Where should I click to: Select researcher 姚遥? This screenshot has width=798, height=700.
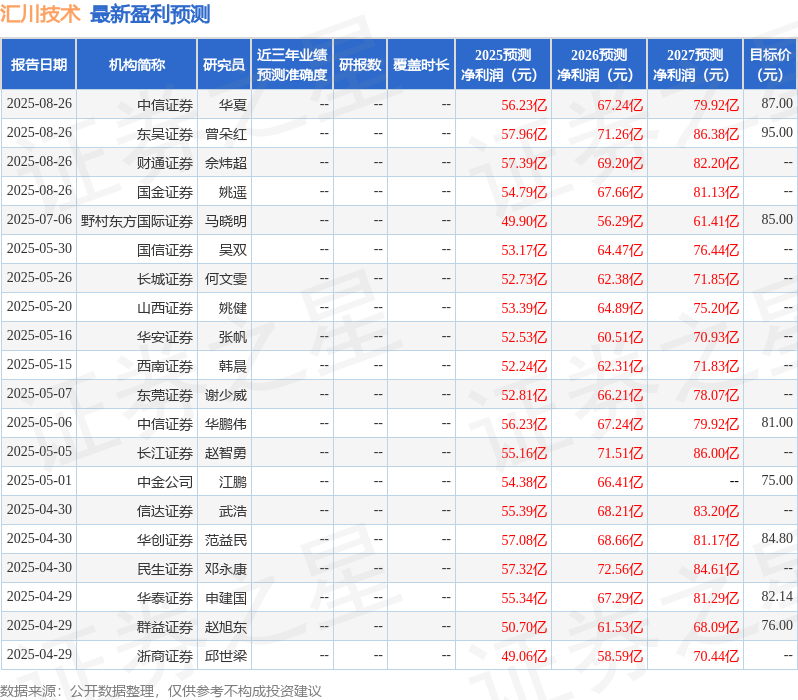(x=233, y=192)
